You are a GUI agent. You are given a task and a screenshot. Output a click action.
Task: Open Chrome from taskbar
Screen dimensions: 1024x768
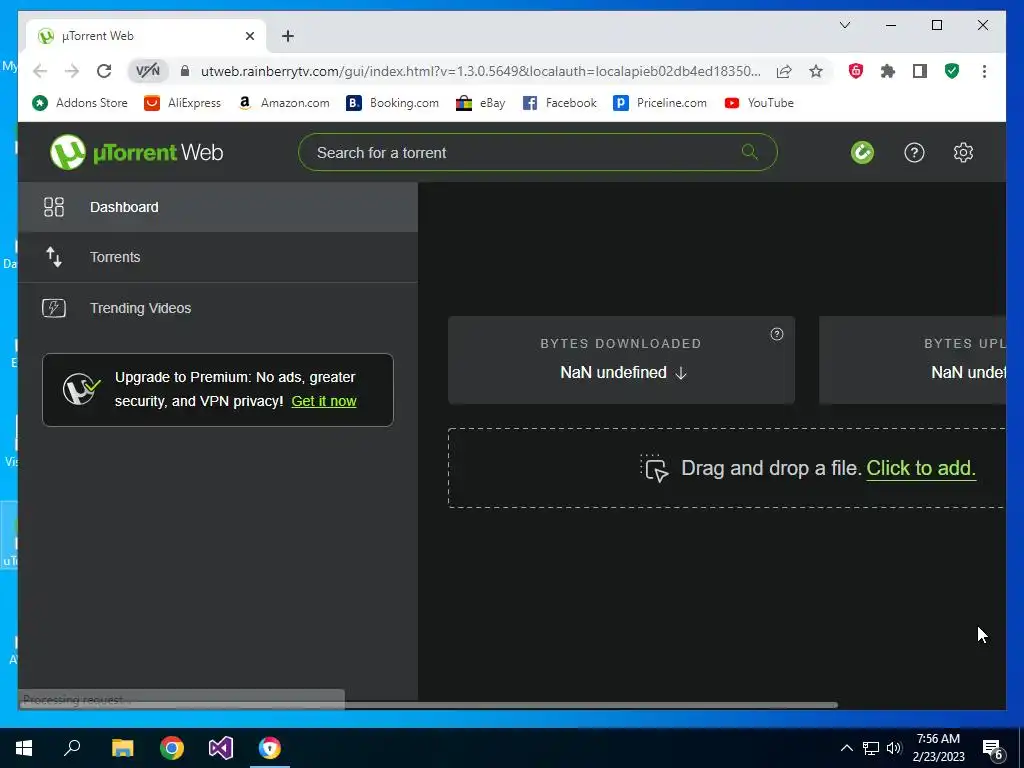(x=172, y=748)
